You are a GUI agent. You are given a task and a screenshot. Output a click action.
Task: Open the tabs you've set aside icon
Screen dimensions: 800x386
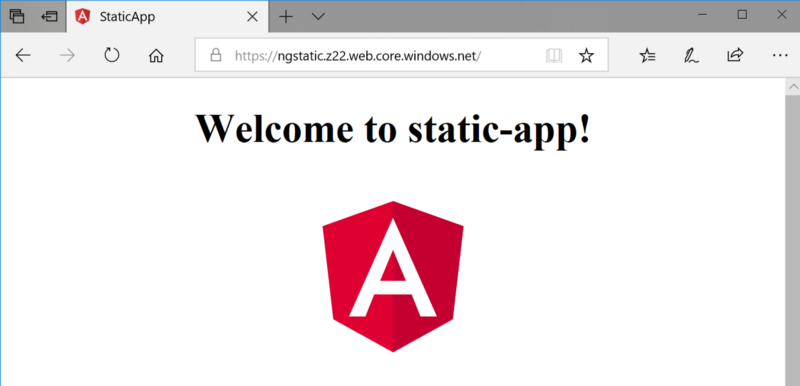pyautogui.click(x=17, y=16)
